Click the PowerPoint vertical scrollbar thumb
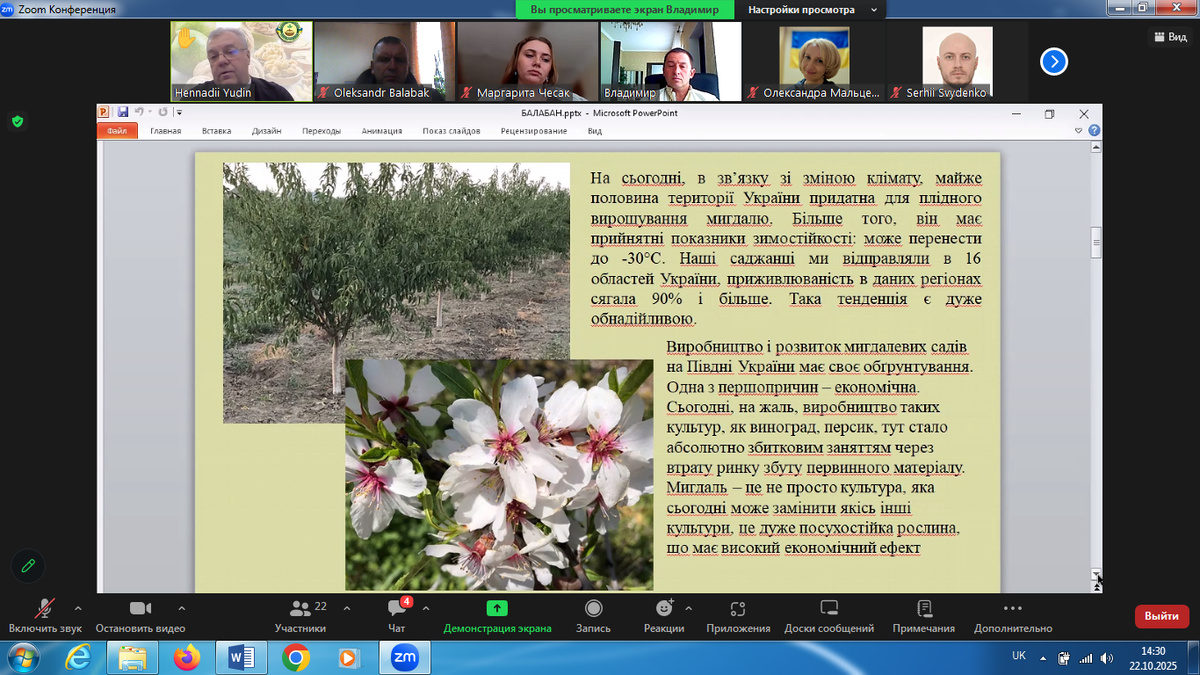Screen dimensions: 1200x675 (1096, 241)
